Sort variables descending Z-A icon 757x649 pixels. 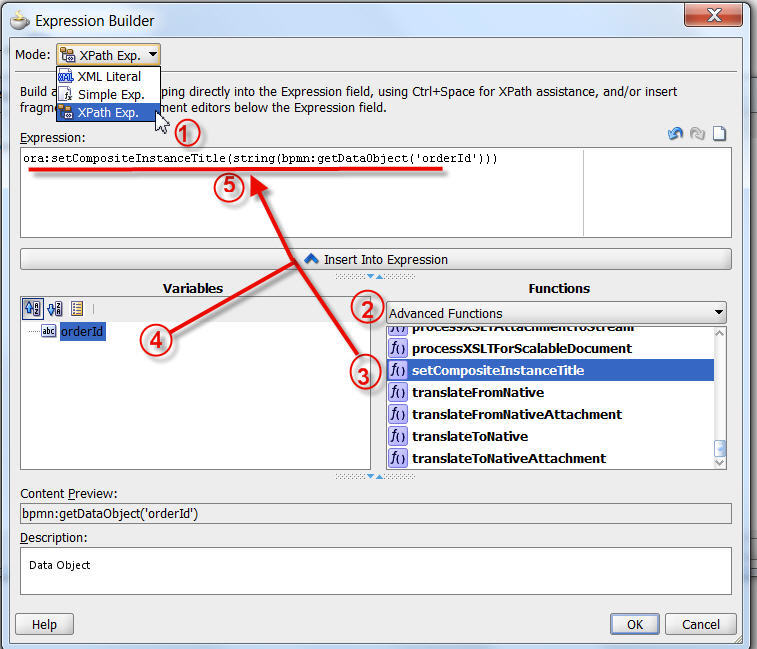[55, 308]
